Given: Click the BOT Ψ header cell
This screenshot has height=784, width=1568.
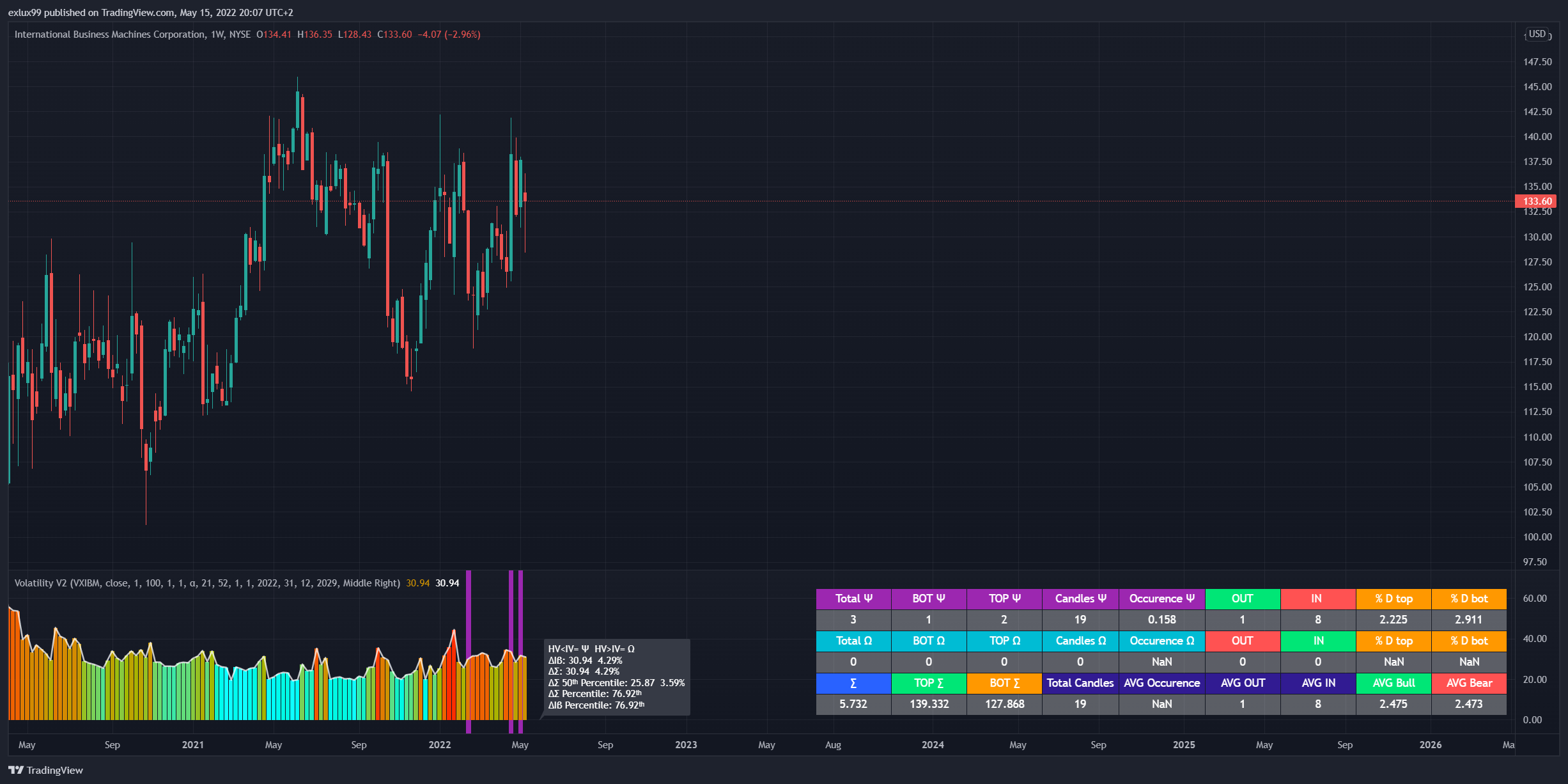Looking at the screenshot, I should point(929,599).
